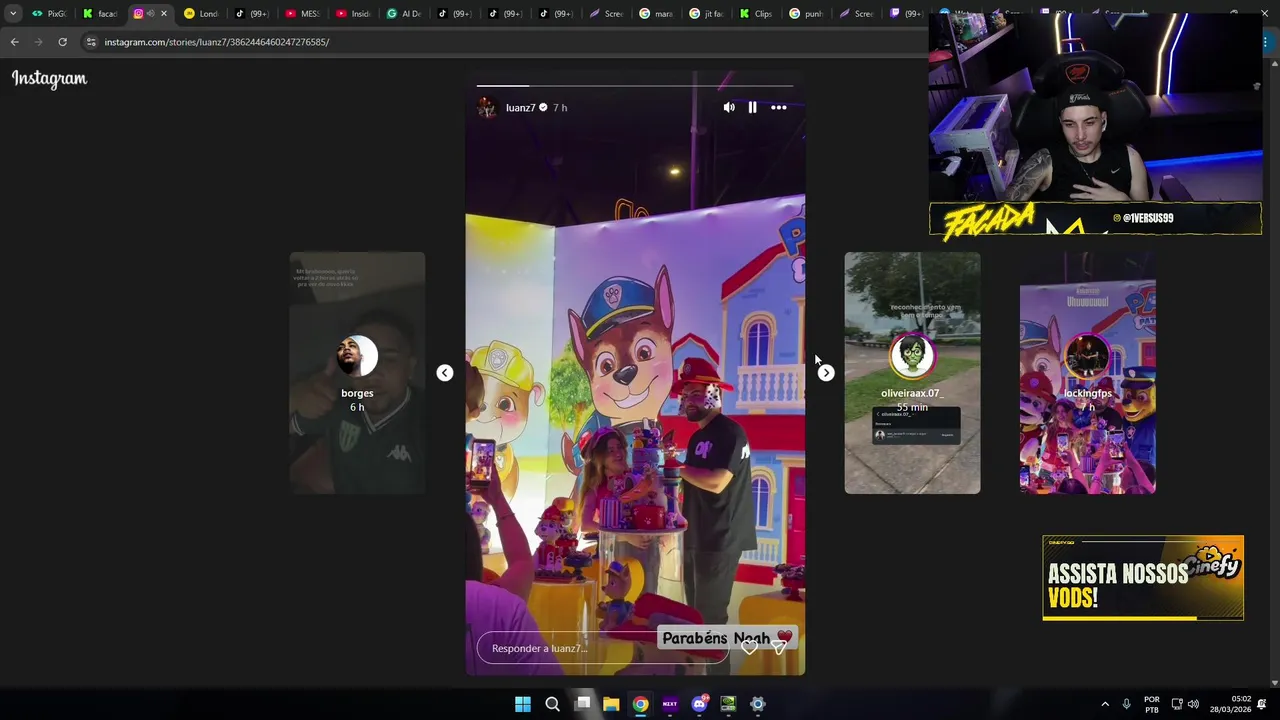Switch to the PixG tab

point(50,14)
